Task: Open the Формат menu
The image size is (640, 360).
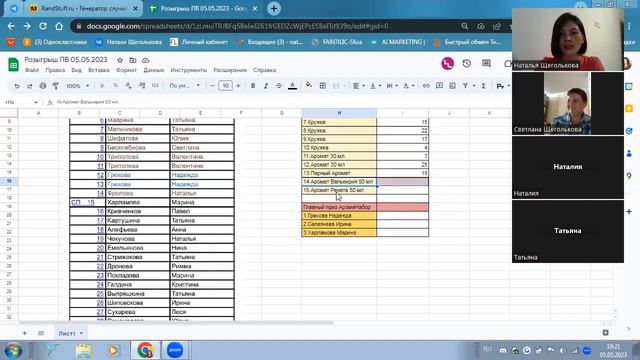Action: coord(126,70)
